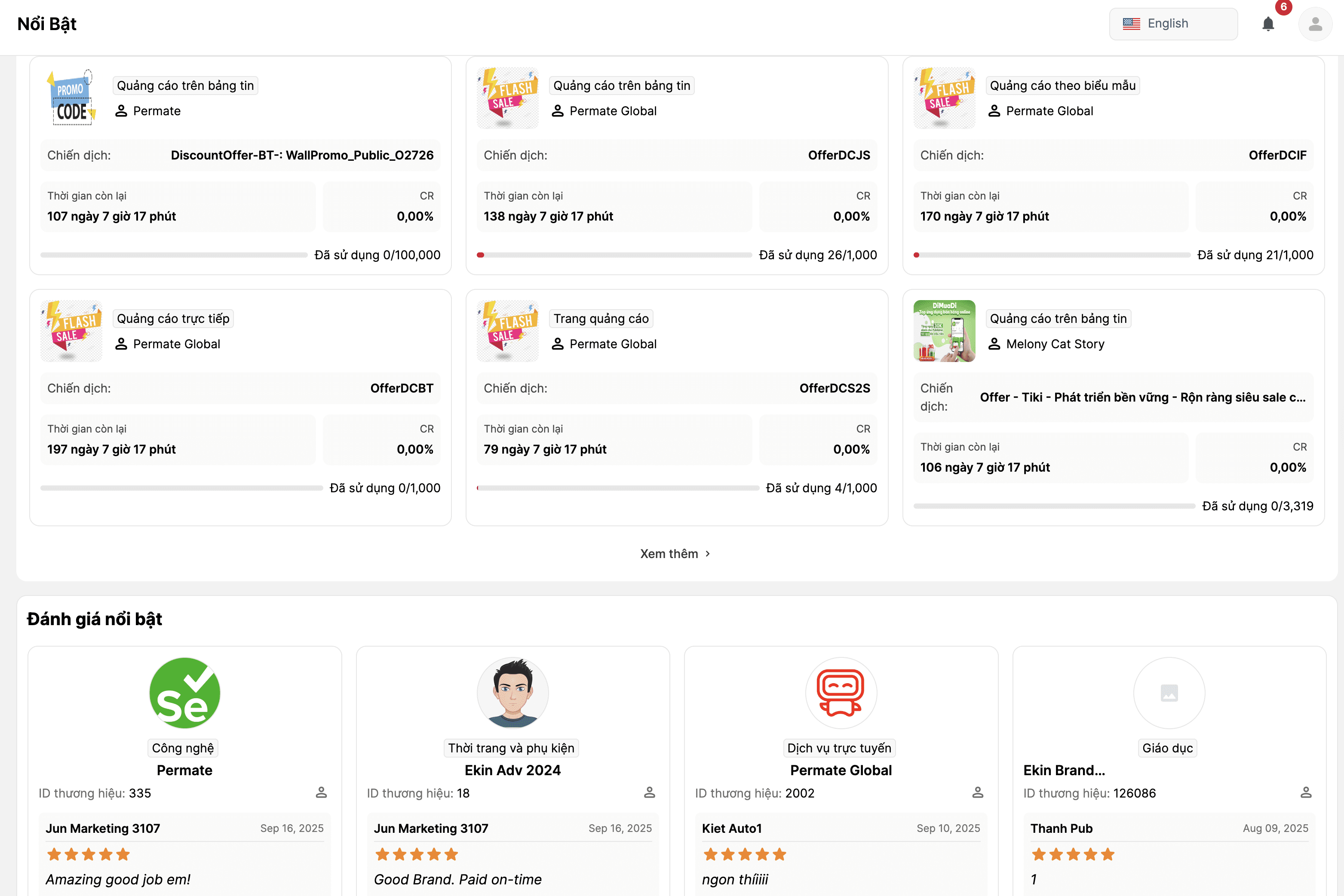Click the OfferDCBT campaign name
This screenshot has width=1344, height=896.
click(402, 388)
